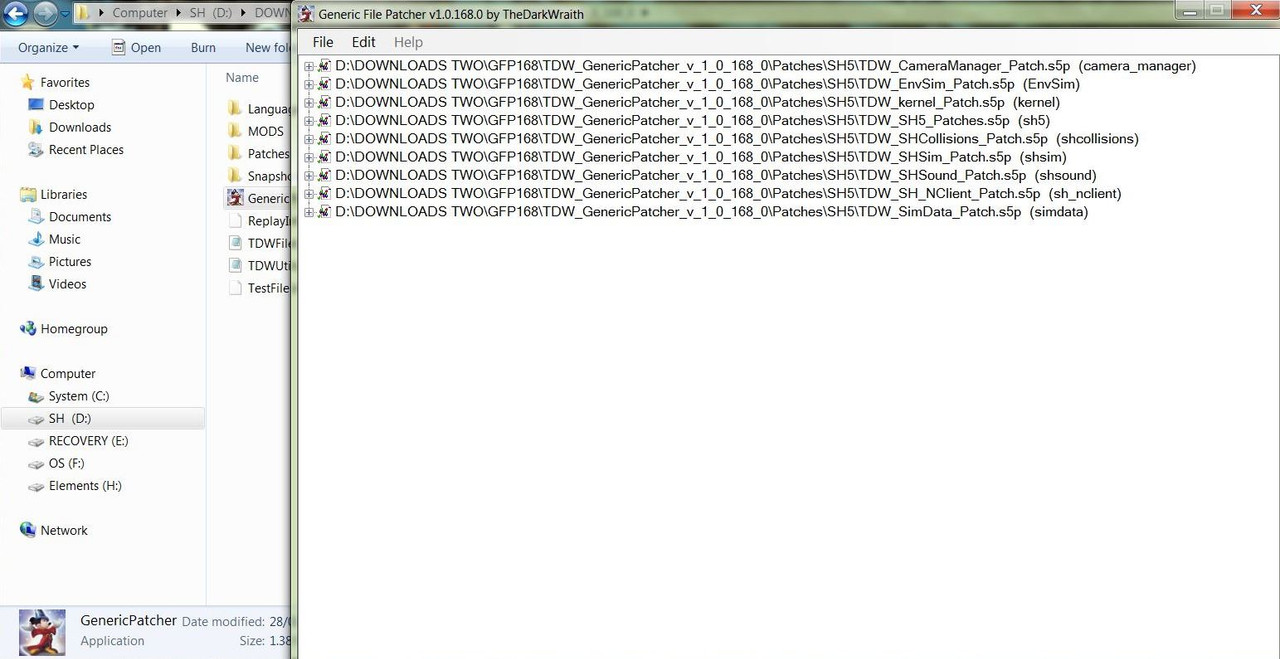Screen dimensions: 1280x659
Task: Click the Open button in Explorer toolbar
Action: coord(136,47)
